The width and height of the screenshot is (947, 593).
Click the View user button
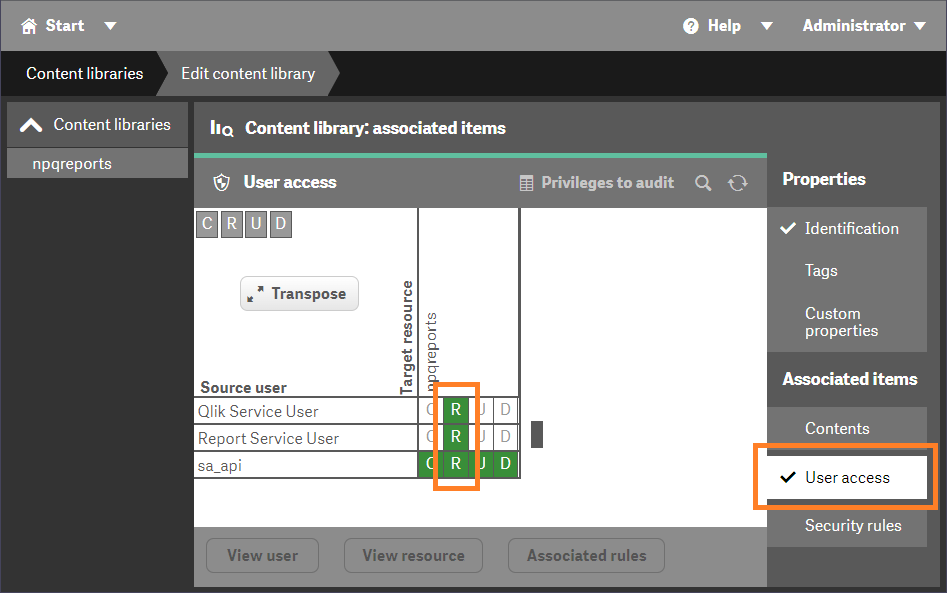click(x=262, y=556)
